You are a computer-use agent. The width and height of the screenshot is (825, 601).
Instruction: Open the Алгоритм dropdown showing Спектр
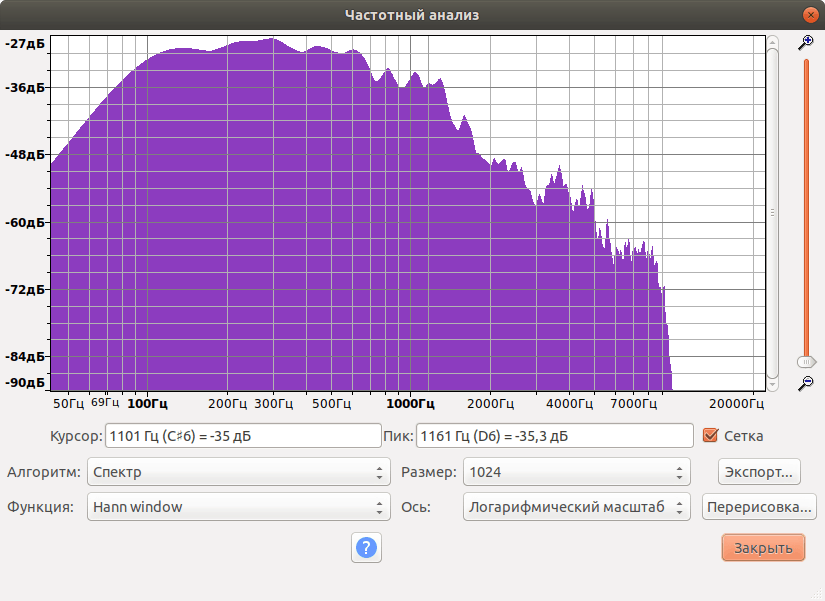click(x=238, y=472)
